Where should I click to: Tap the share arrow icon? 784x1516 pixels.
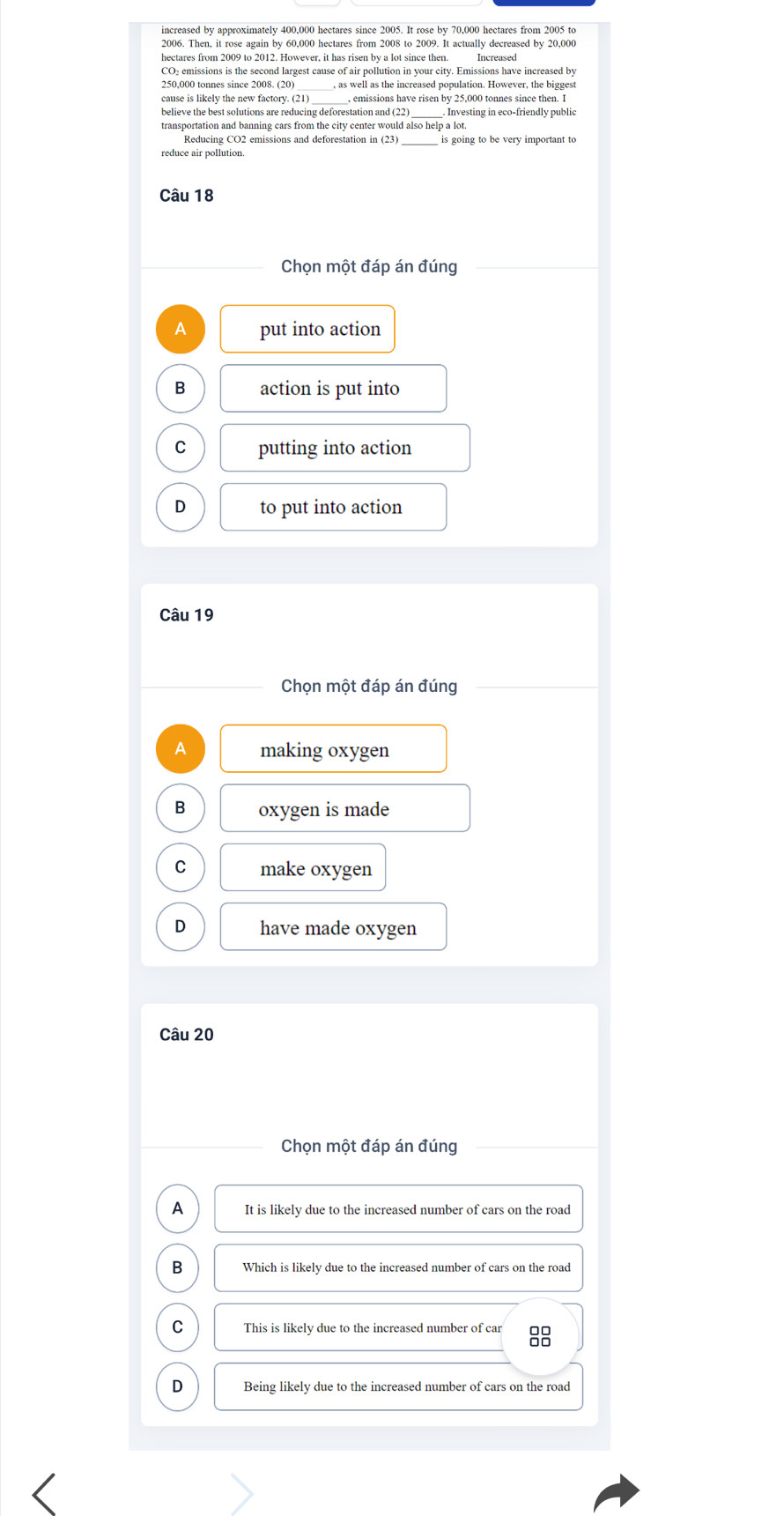tap(617, 1492)
